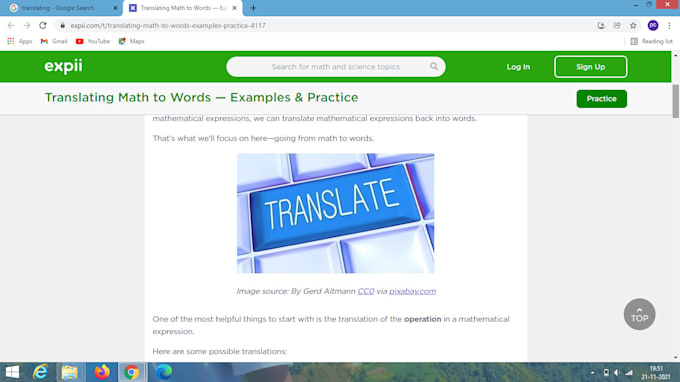Open Chrome three-dot menu

point(669,26)
